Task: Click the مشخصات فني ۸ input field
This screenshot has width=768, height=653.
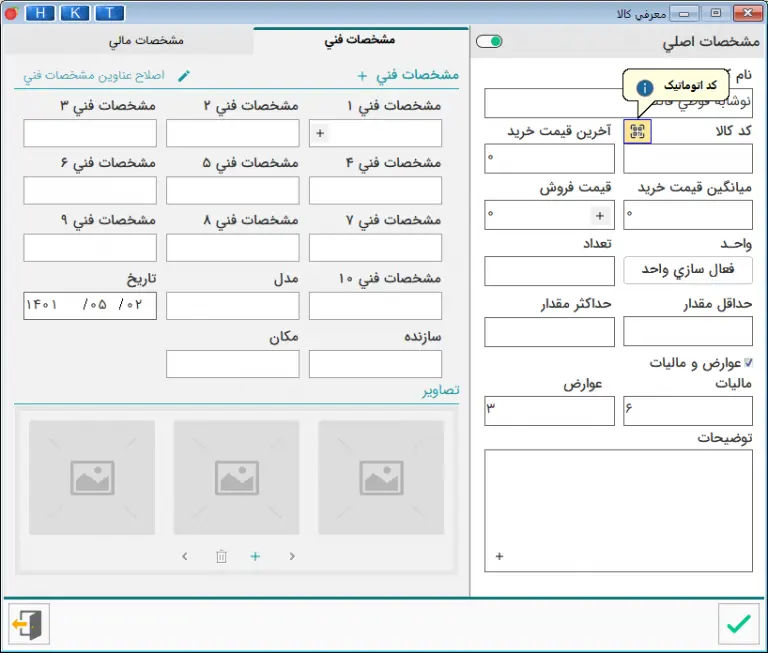Action: click(233, 247)
